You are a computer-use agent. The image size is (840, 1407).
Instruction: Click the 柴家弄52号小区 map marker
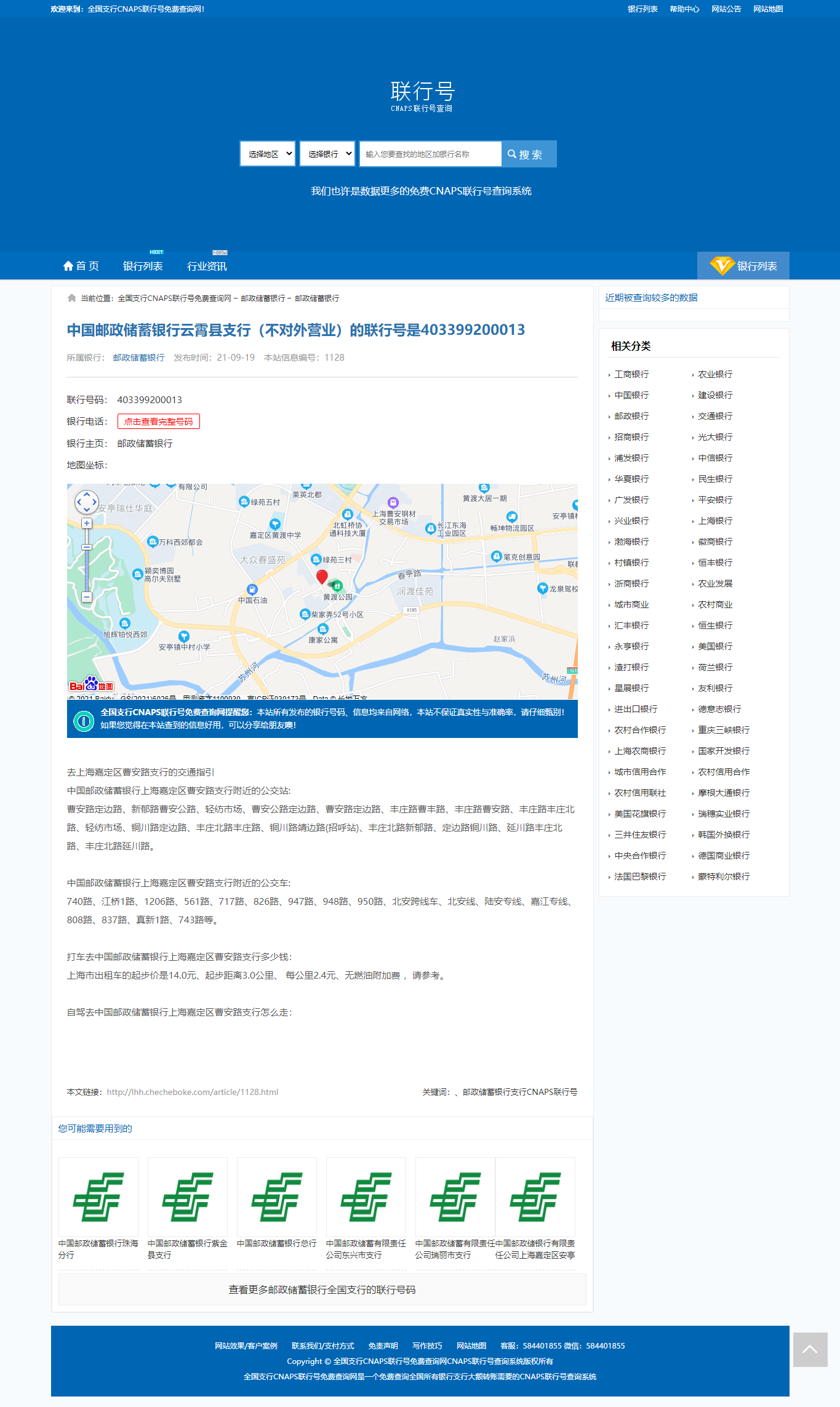pos(305,614)
